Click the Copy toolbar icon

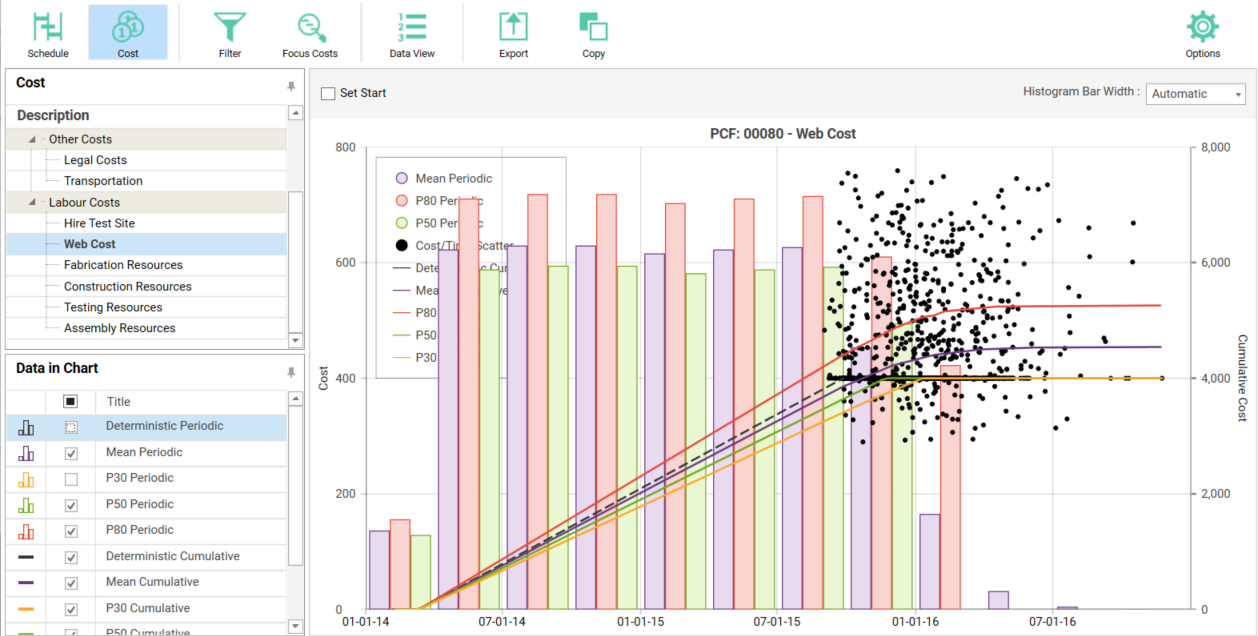[594, 27]
